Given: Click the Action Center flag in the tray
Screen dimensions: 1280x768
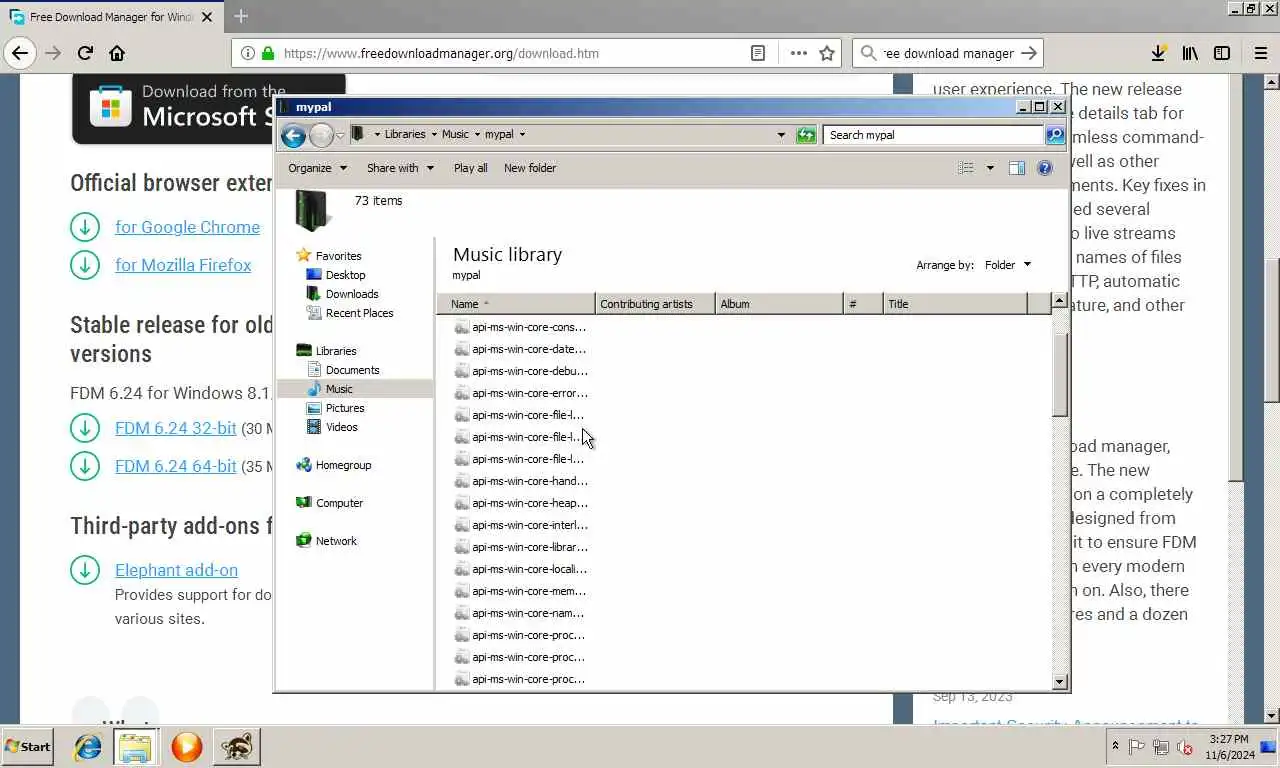Looking at the screenshot, I should point(1137,747).
